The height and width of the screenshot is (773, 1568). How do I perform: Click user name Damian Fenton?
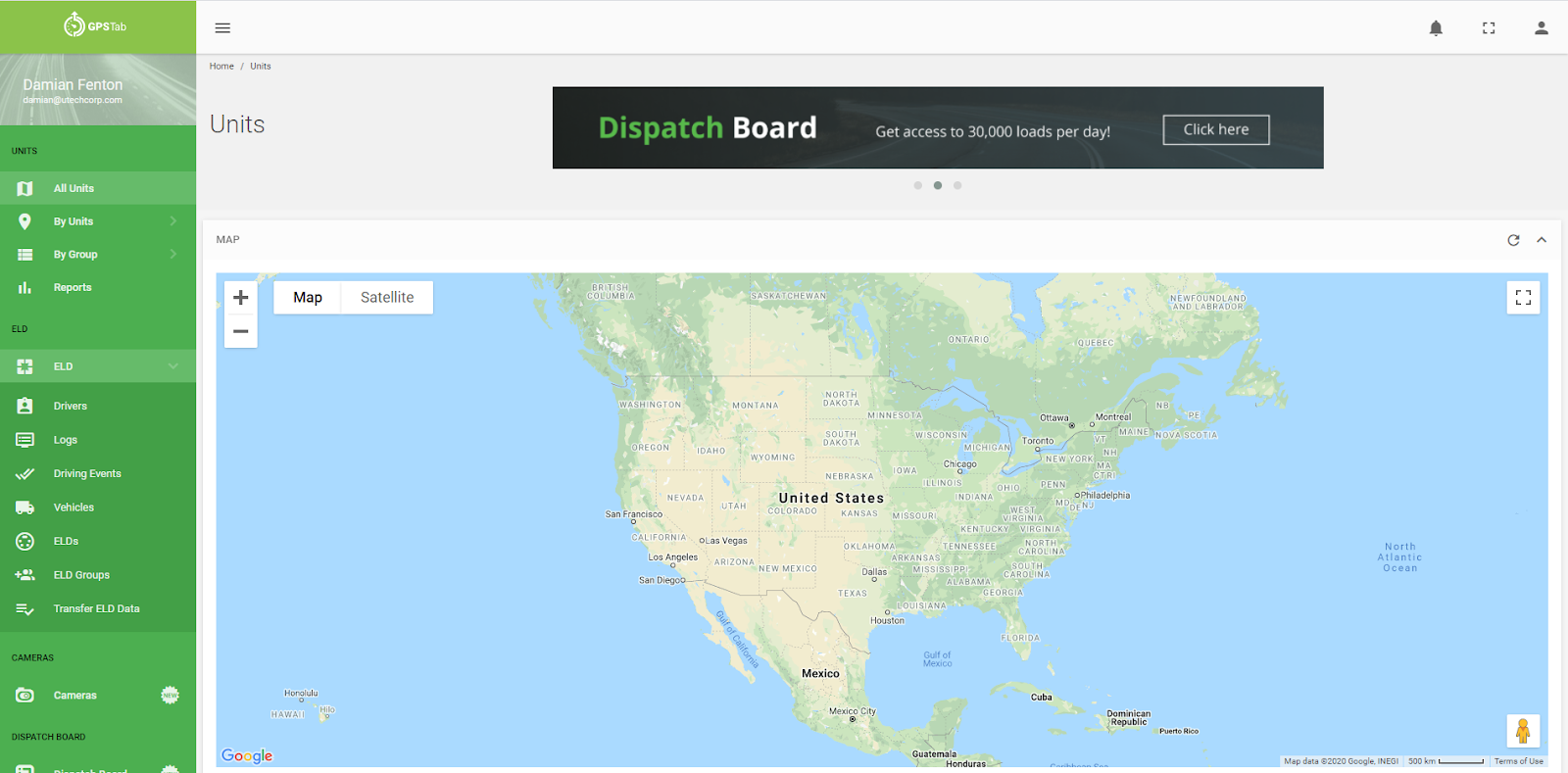(73, 85)
